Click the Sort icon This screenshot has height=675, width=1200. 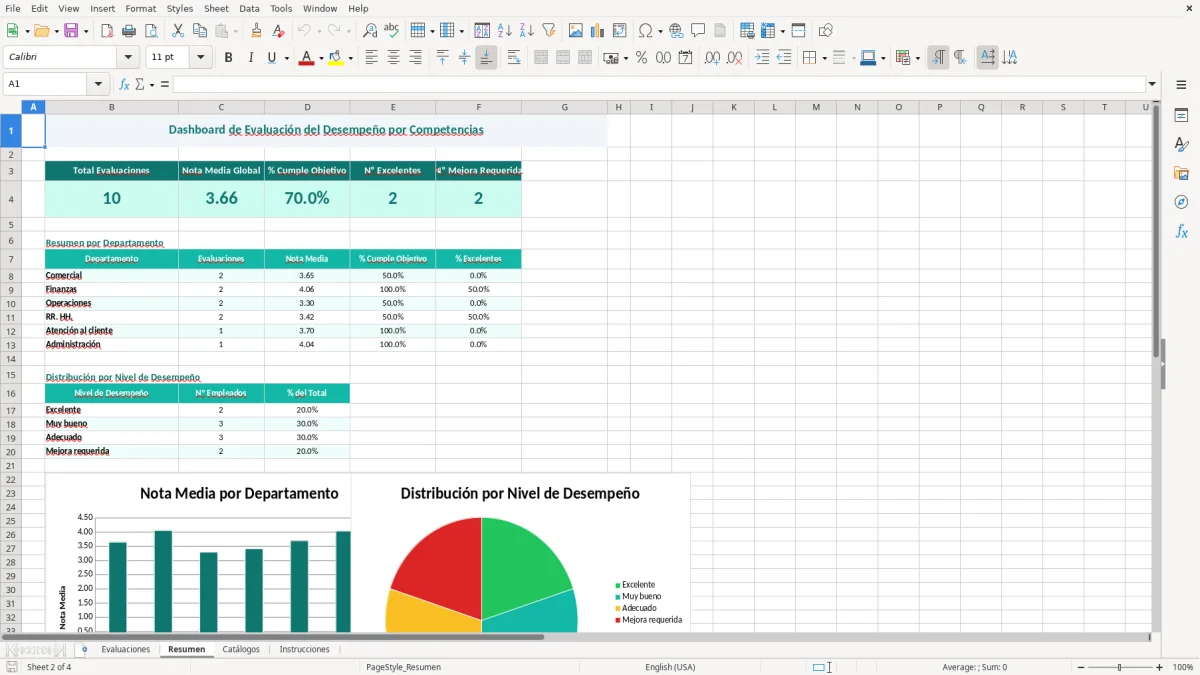(482, 31)
